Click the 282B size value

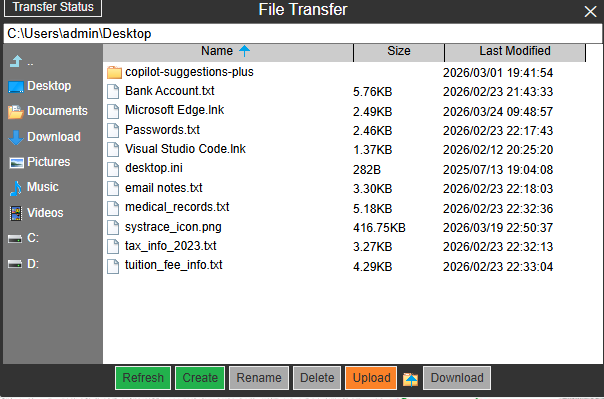tap(367, 170)
